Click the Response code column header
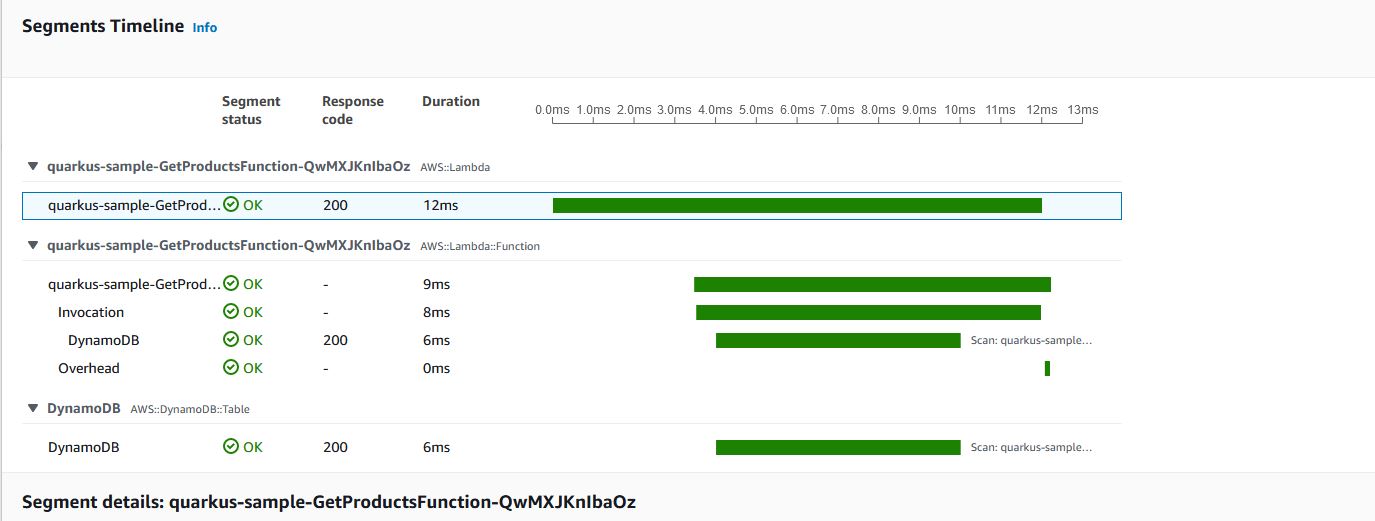Image resolution: width=1375 pixels, height=521 pixels. click(353, 110)
